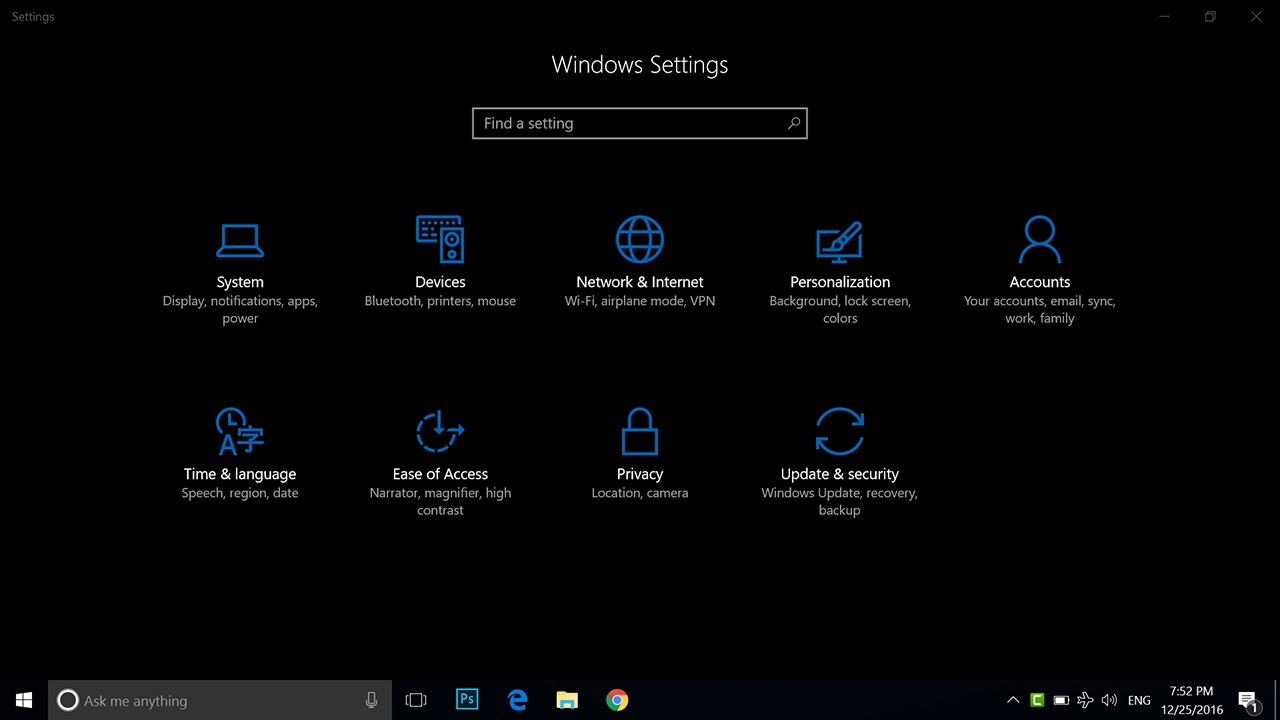Click the magnifier icon in settings search

coord(794,123)
